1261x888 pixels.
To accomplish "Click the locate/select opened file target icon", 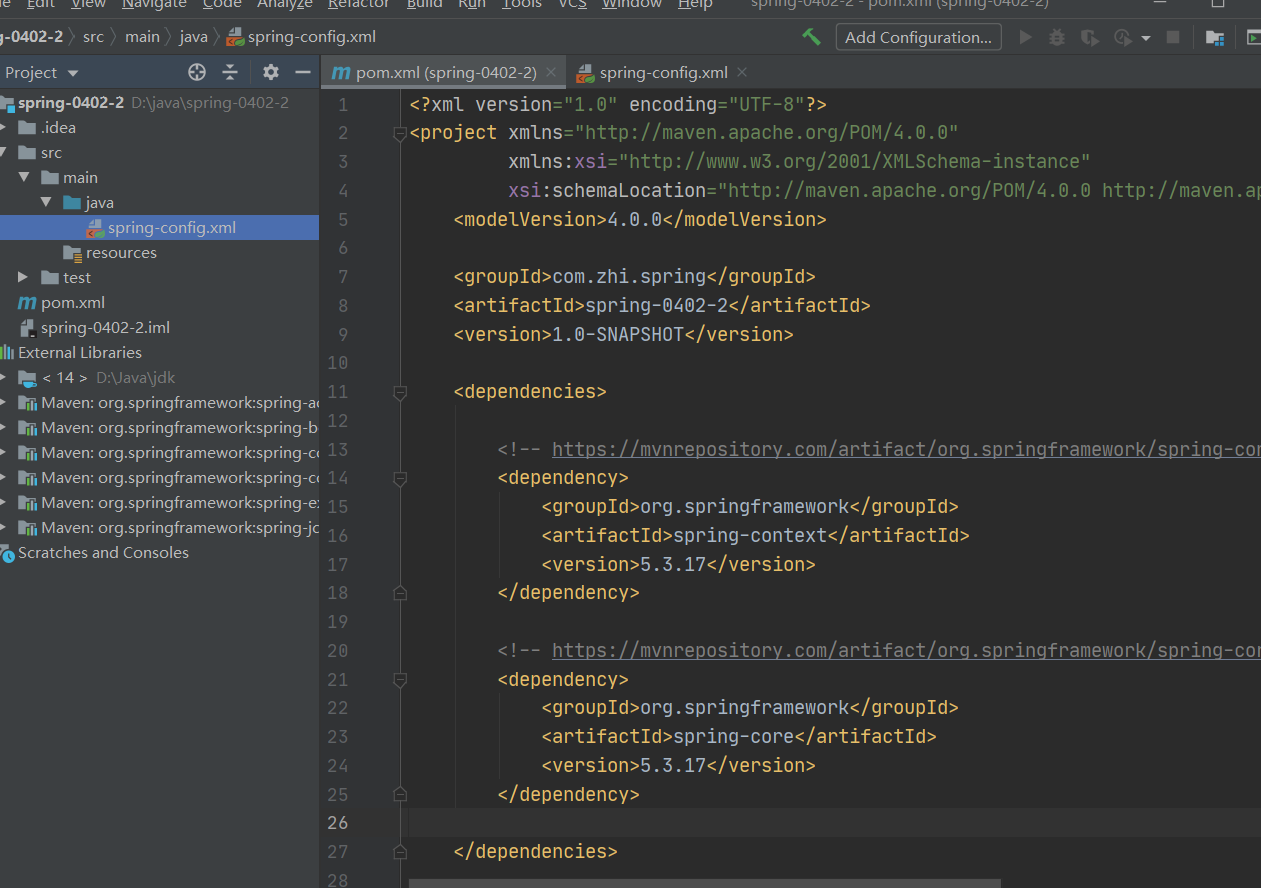I will pyautogui.click(x=197, y=72).
